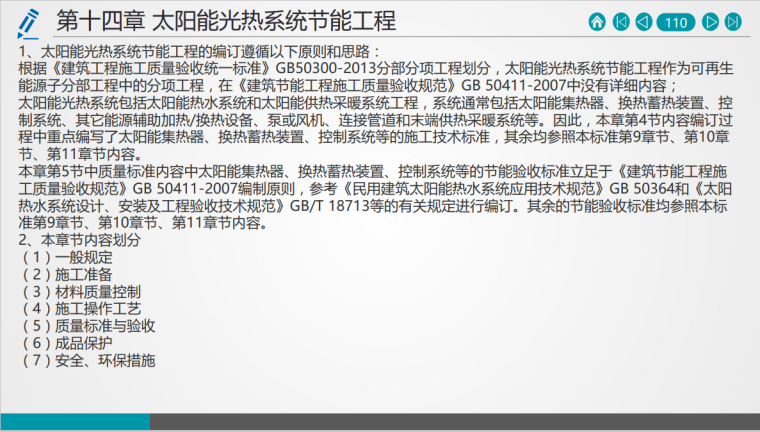Click the heading 2、本章节内容划分
760x432 pixels.
click(x=78, y=240)
